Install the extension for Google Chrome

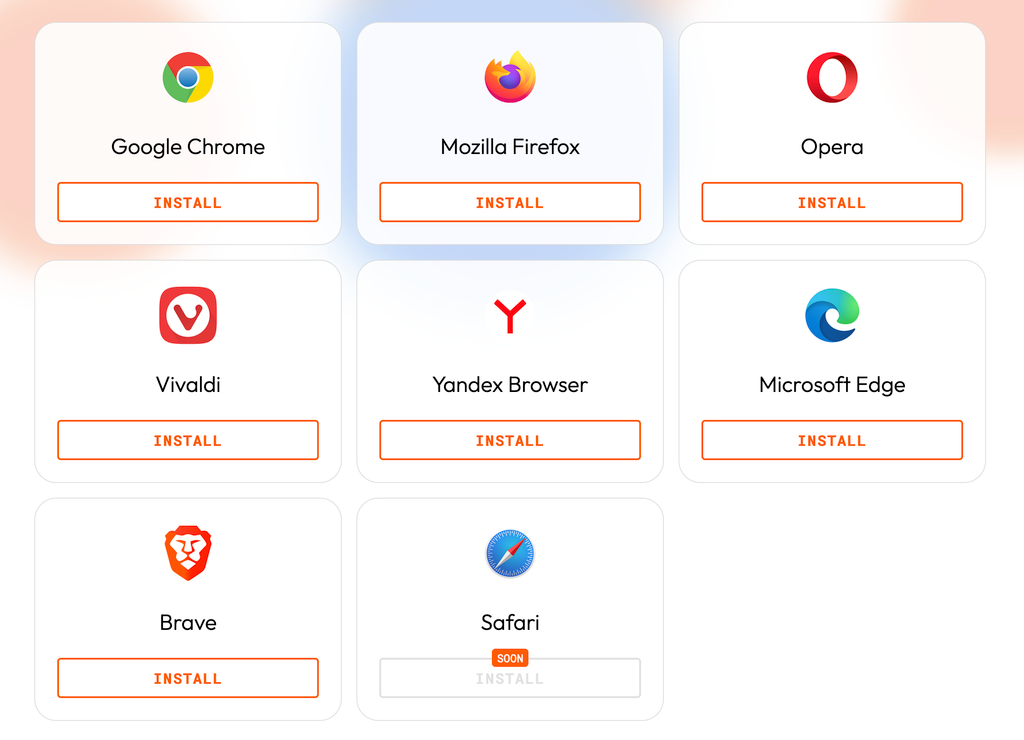click(x=188, y=202)
